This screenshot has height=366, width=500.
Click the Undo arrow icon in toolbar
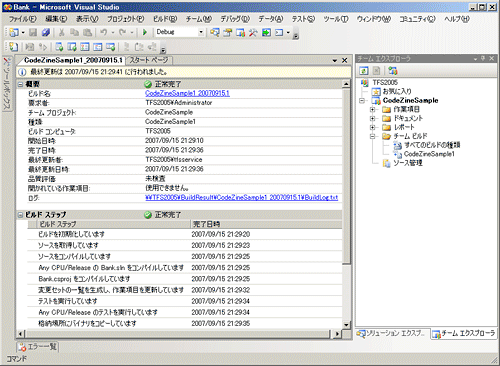104,32
